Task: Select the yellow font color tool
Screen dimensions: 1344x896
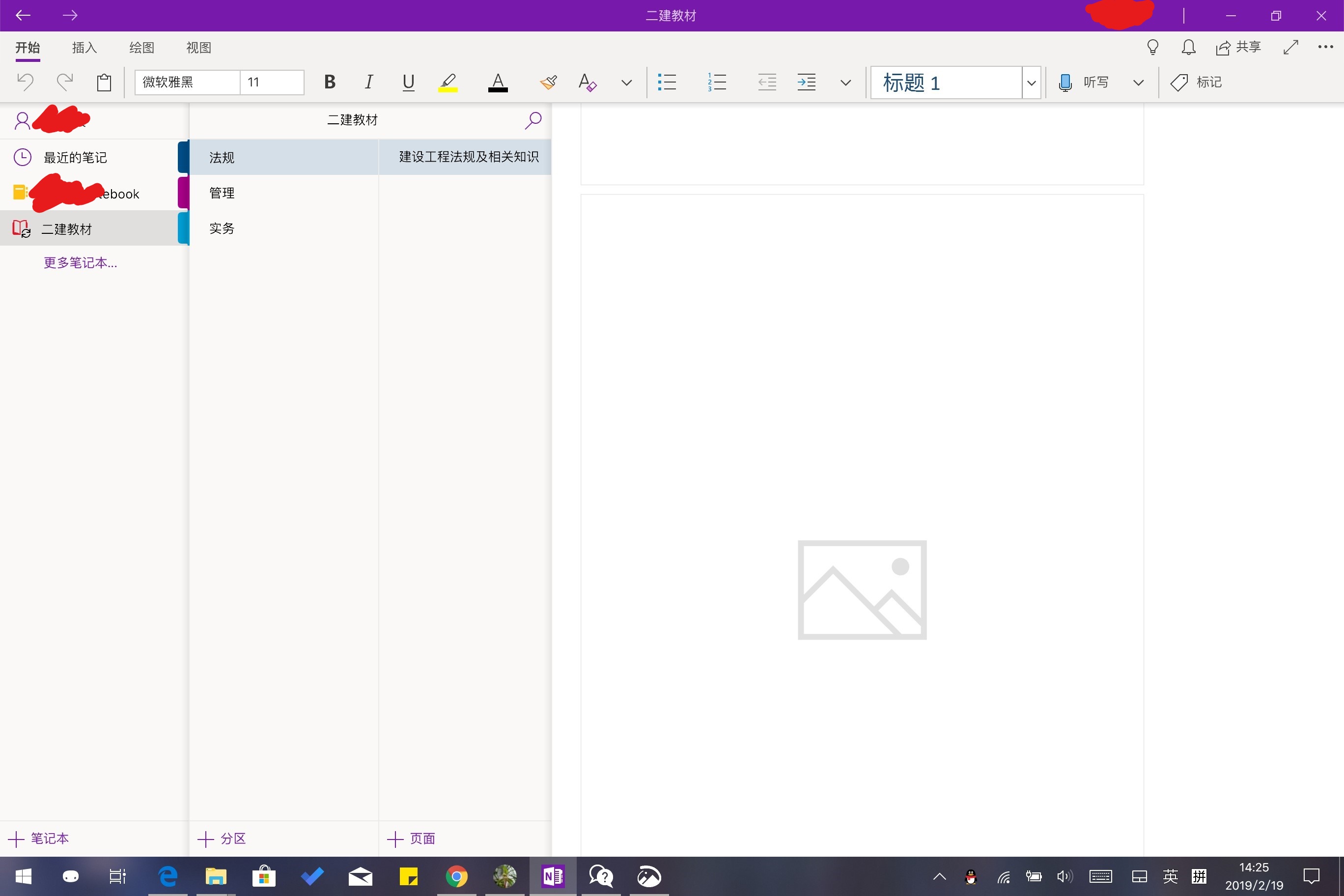Action: point(498,83)
